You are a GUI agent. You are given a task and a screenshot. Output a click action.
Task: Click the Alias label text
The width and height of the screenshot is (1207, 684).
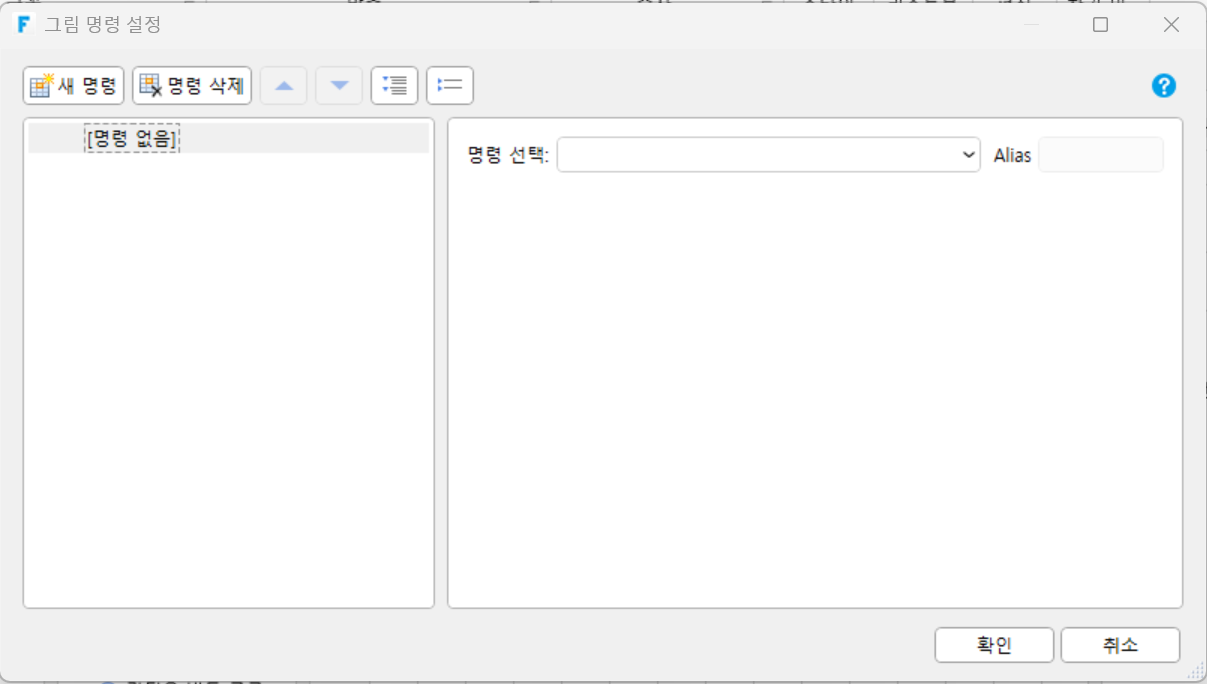point(1012,155)
